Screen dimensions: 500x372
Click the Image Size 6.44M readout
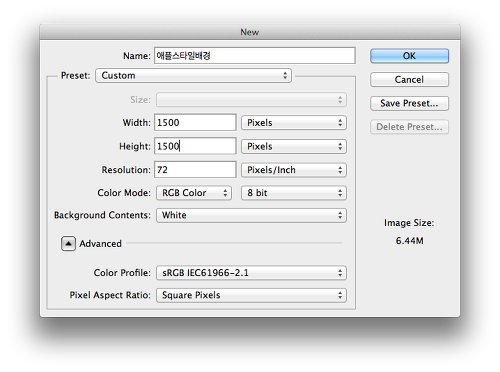tap(409, 241)
